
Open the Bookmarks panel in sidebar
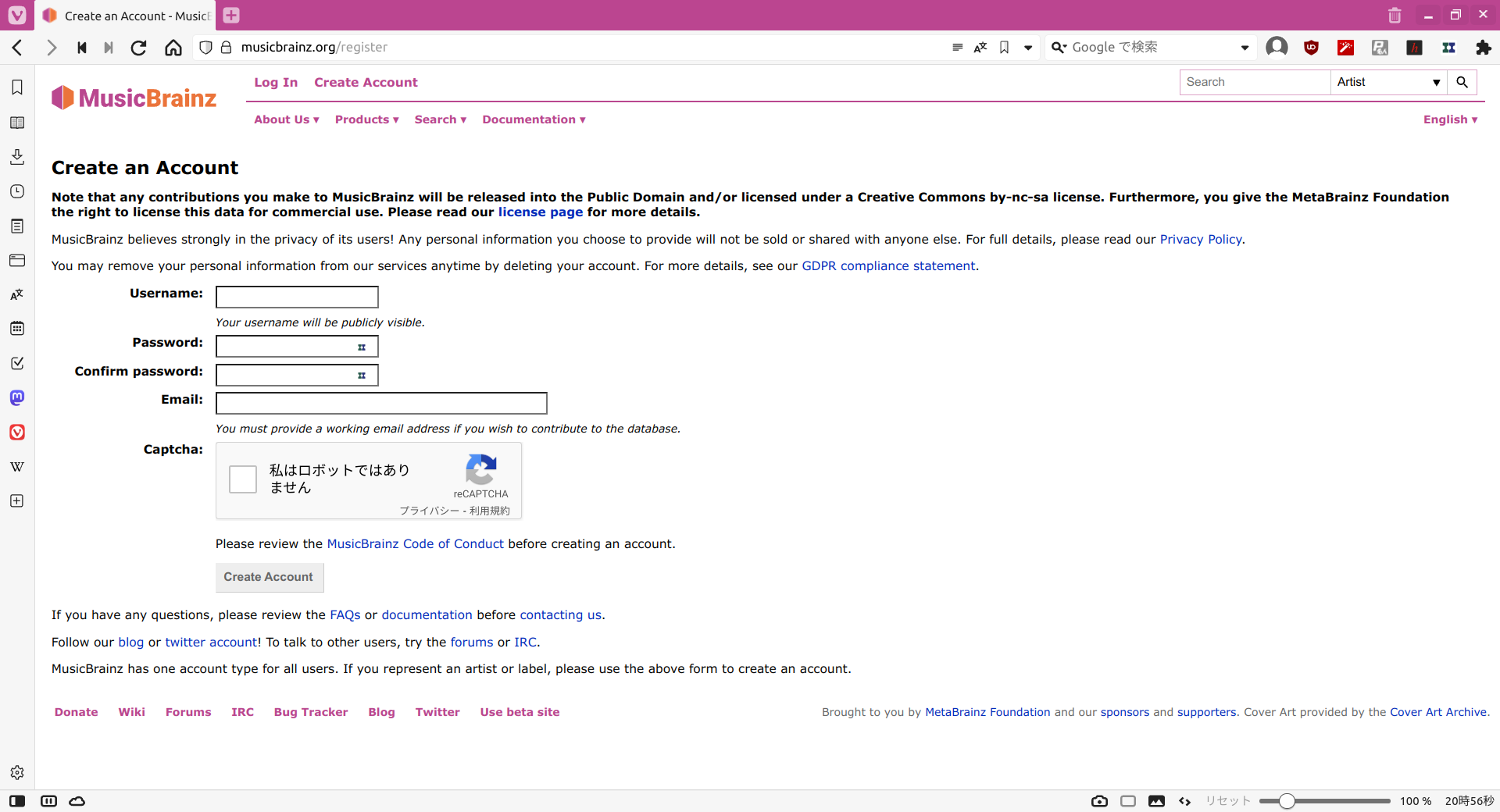pos(17,87)
